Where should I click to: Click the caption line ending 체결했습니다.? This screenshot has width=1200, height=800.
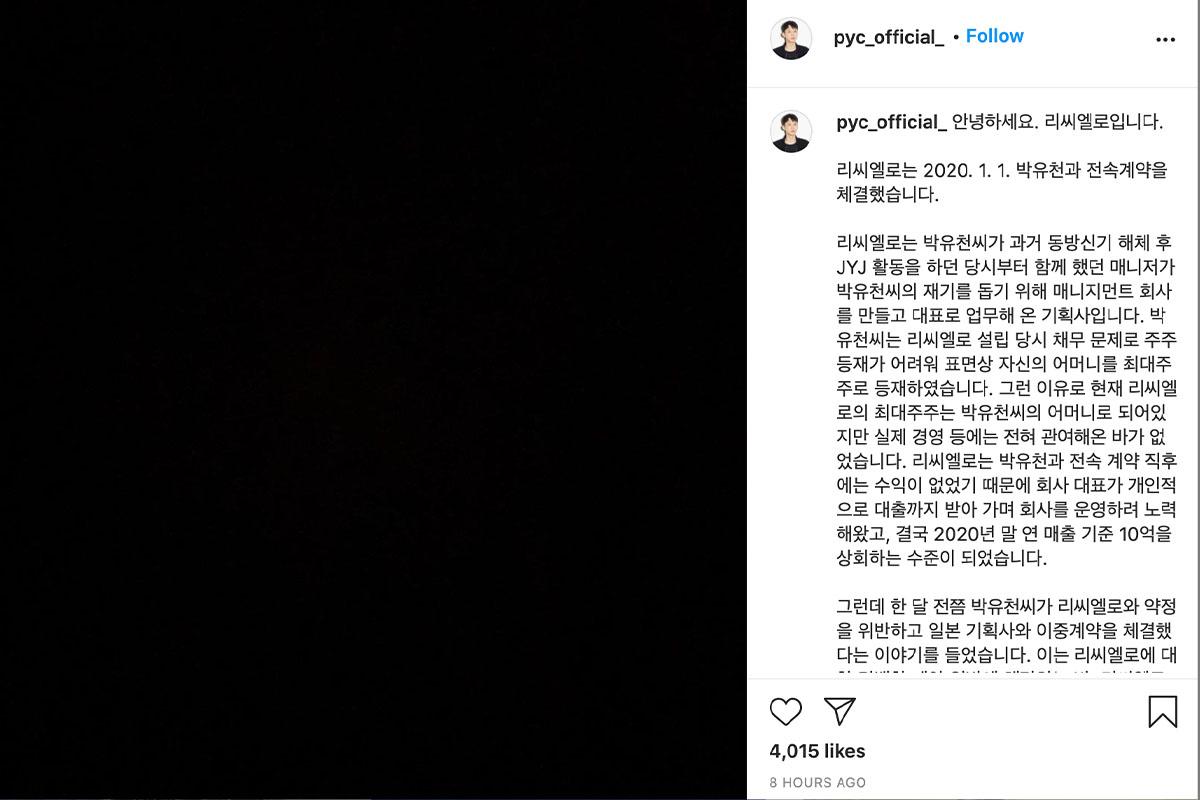(888, 195)
